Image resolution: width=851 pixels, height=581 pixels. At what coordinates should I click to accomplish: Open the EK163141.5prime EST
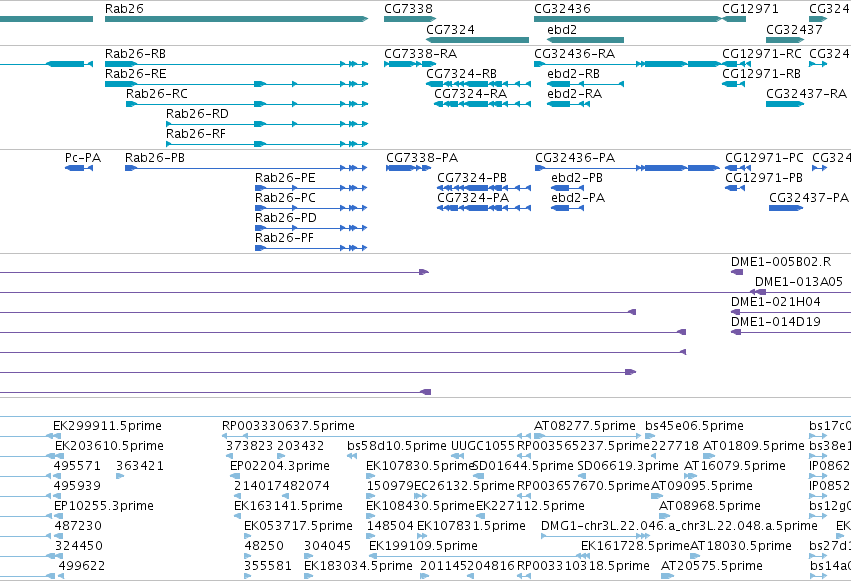click(239, 515)
